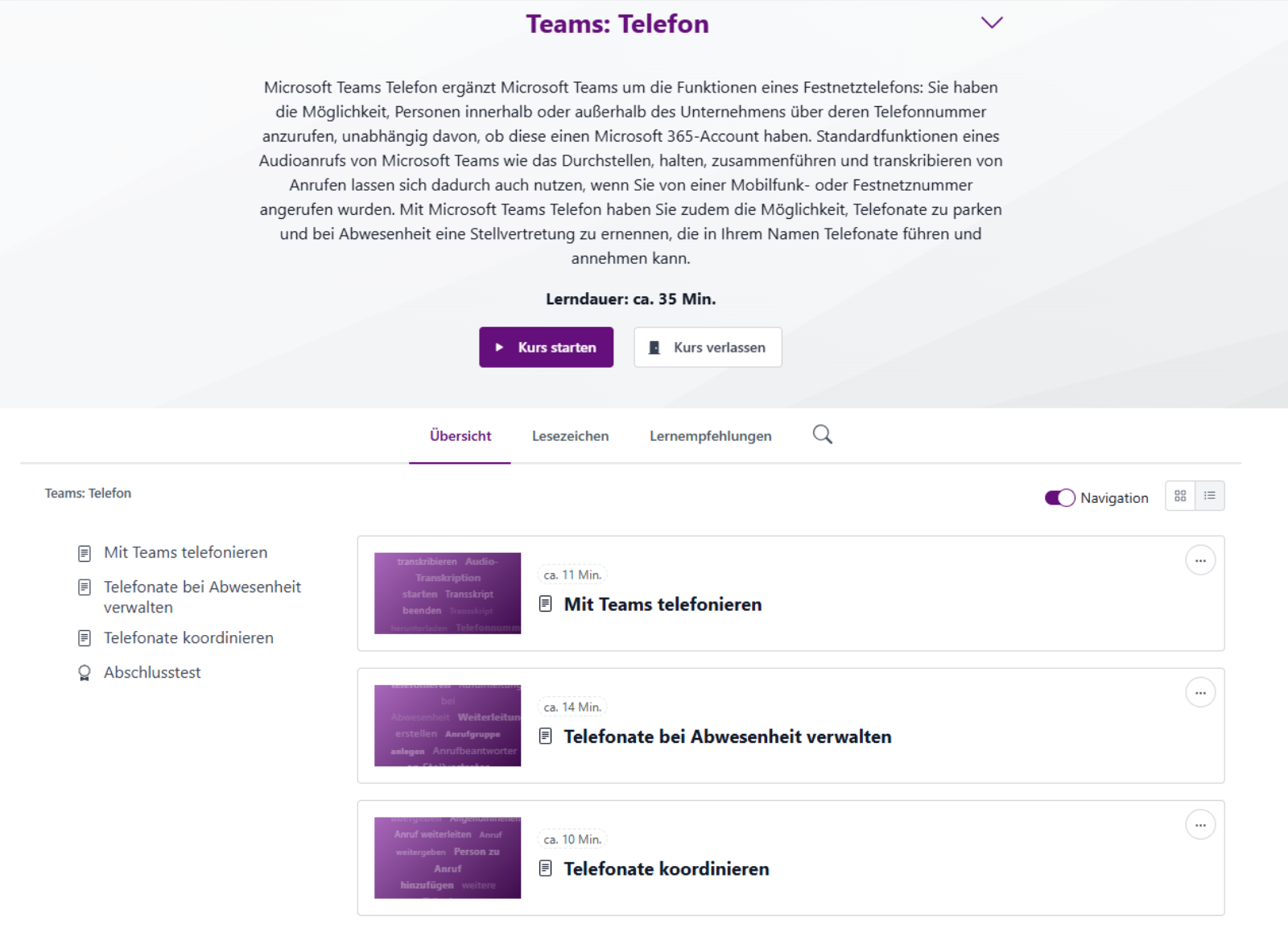Click thumbnail of Mit Teams telefonieren card
Screen dimensions: 1288x932
448,593
